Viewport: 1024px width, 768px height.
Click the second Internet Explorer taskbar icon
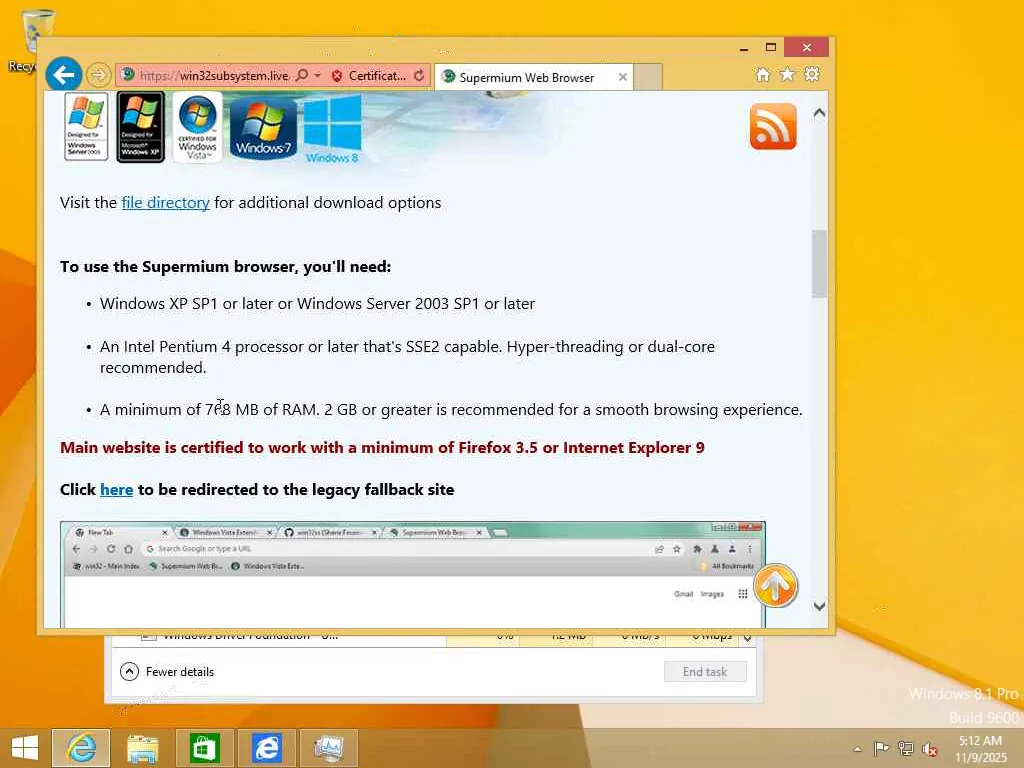click(266, 748)
